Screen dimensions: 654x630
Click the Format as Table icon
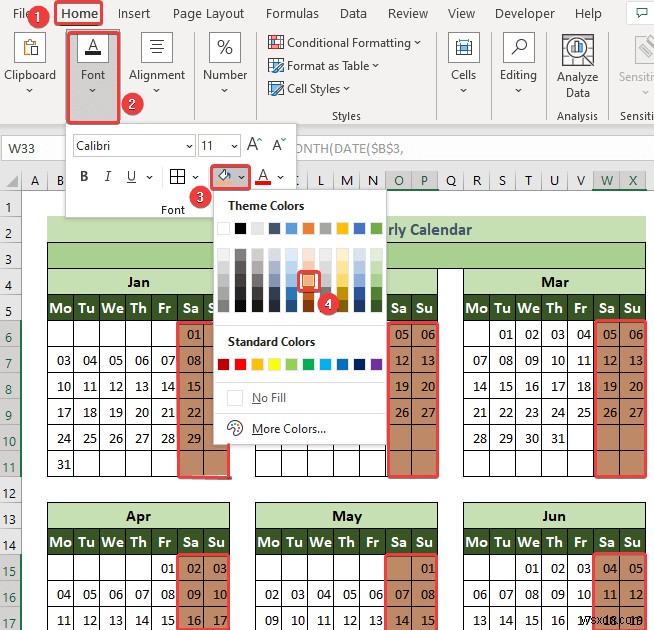(276, 66)
